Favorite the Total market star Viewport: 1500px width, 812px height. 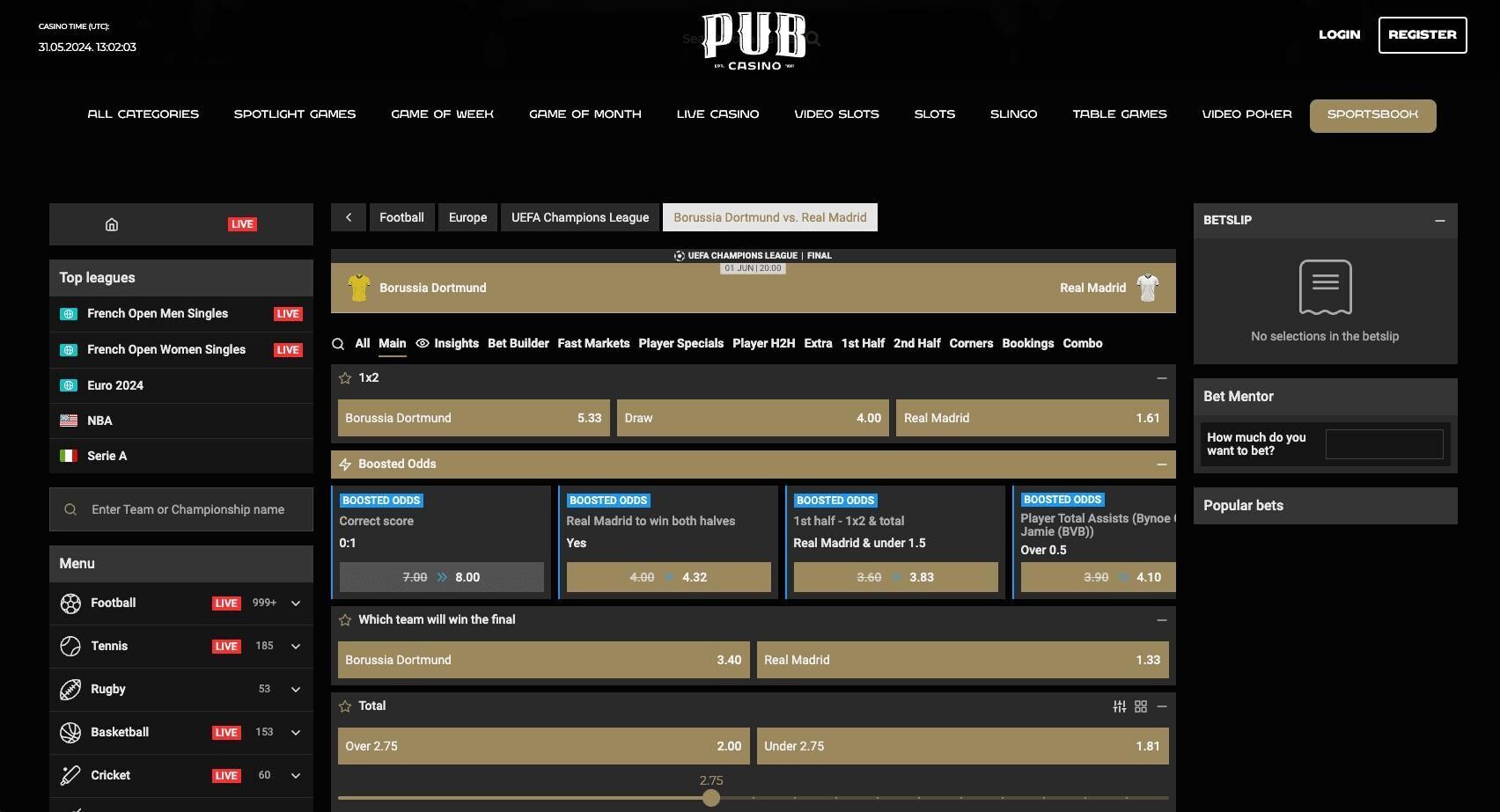tap(345, 706)
